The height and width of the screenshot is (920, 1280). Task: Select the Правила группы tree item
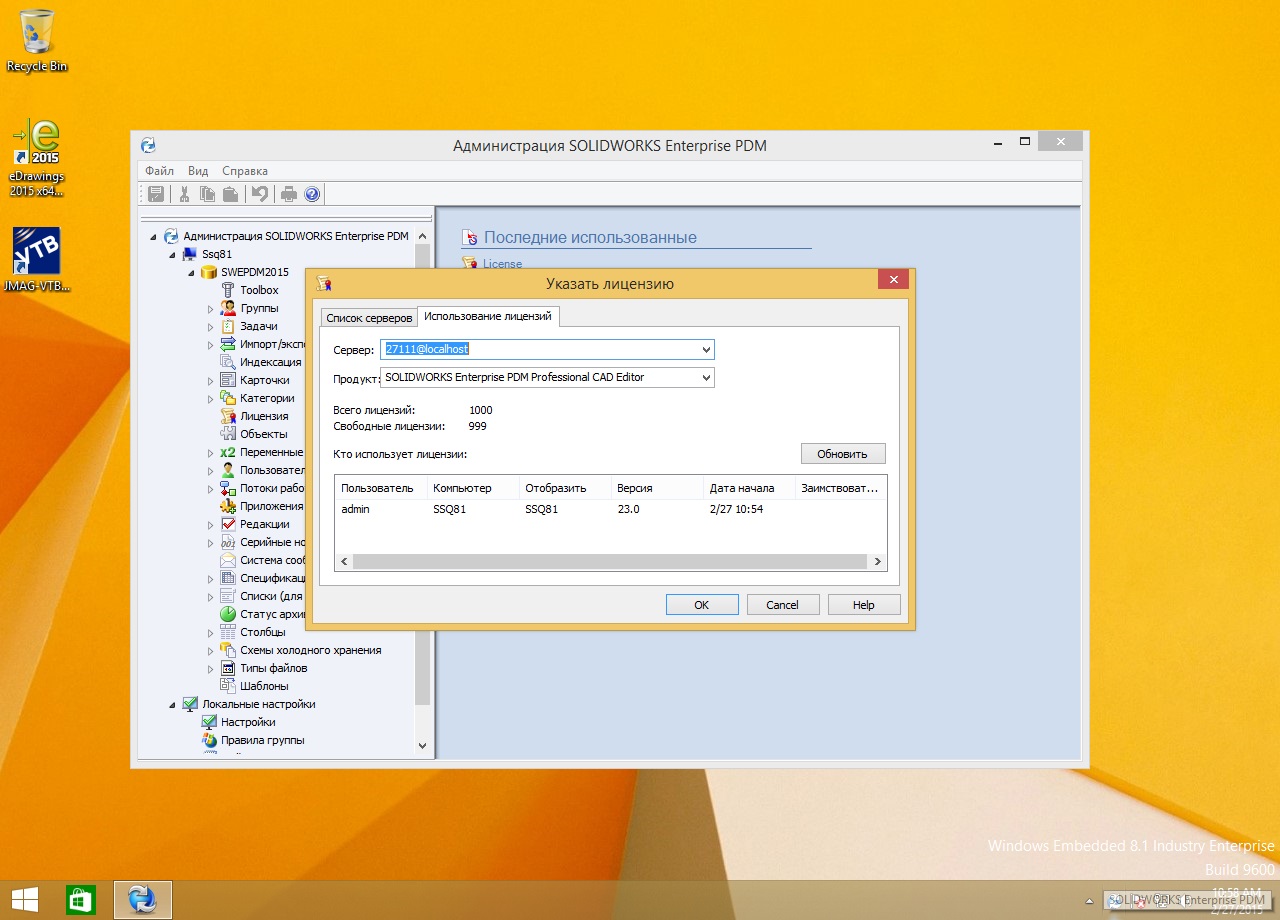click(263, 740)
